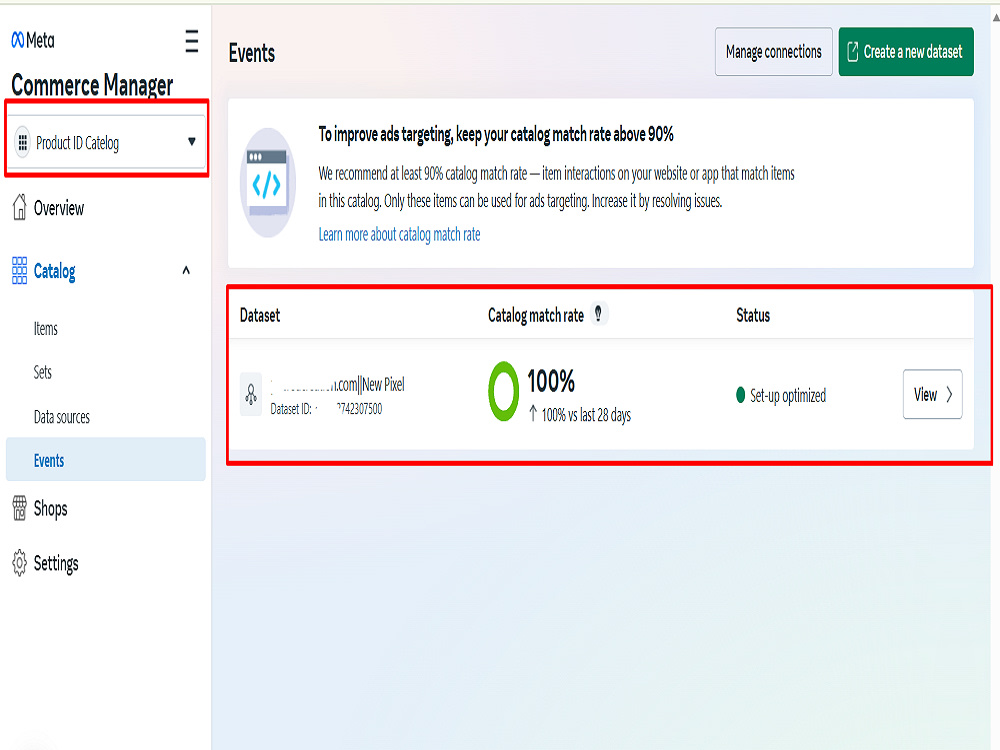Click the external-link icon on Create dataset
This screenshot has height=750, width=1000.
853,52
